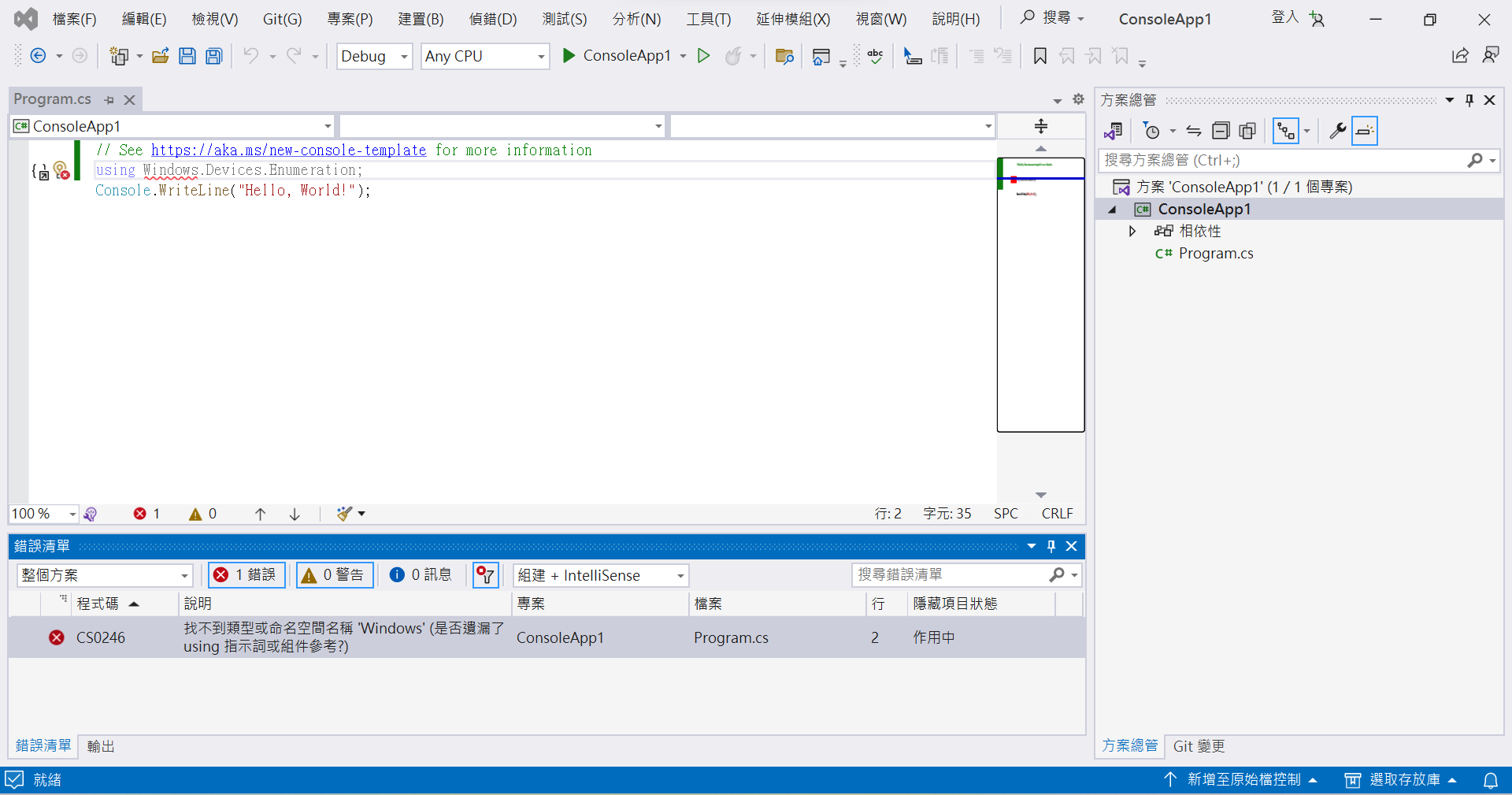Expand the 相依性 dependencies node
This screenshot has height=795, width=1512.
1132,231
